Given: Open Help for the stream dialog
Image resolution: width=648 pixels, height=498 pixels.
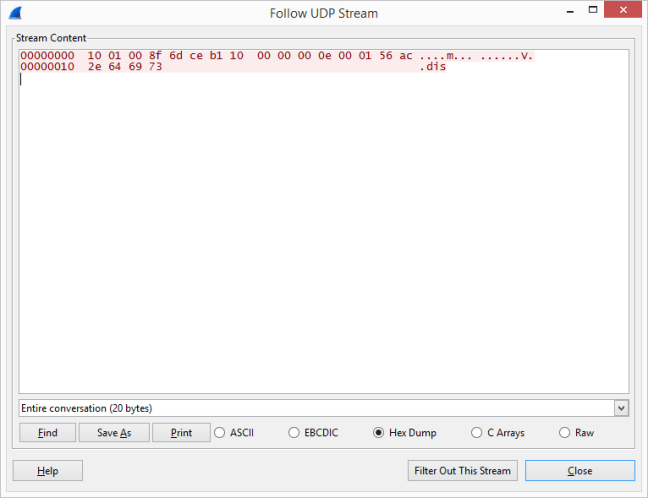Looking at the screenshot, I should coord(48,471).
